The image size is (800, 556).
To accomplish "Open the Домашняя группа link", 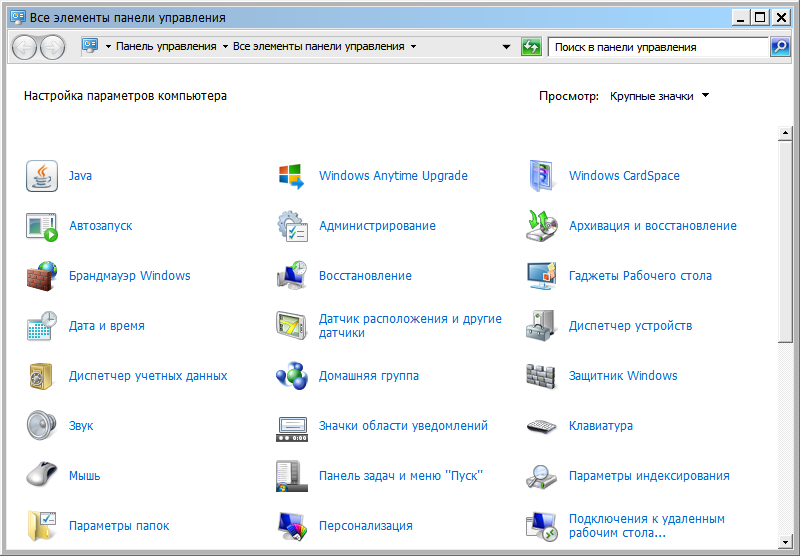I will pos(369,376).
